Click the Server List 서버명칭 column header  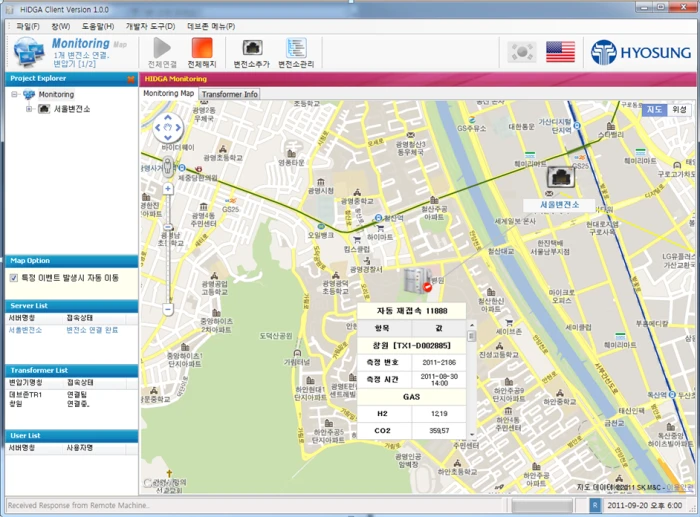pos(35,318)
